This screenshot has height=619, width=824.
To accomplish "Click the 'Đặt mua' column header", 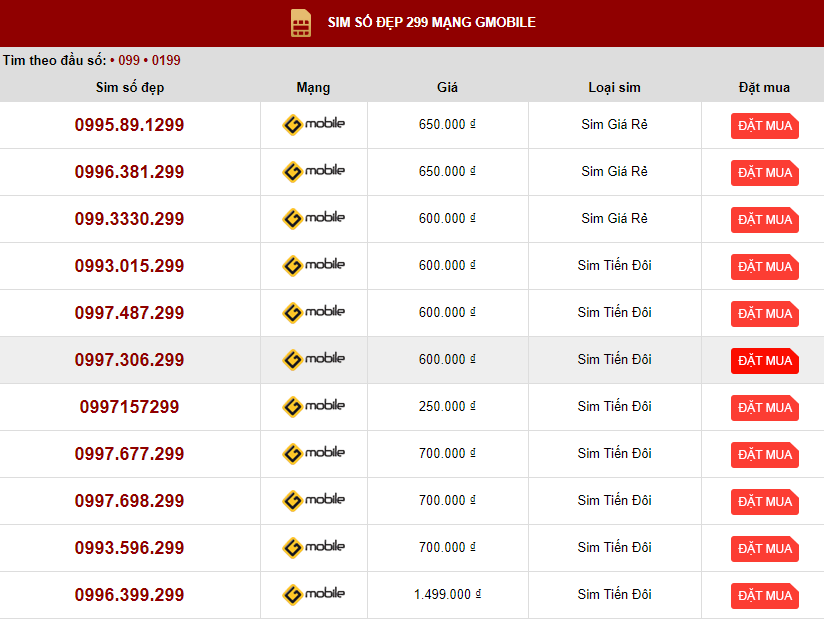I will 764,87.
